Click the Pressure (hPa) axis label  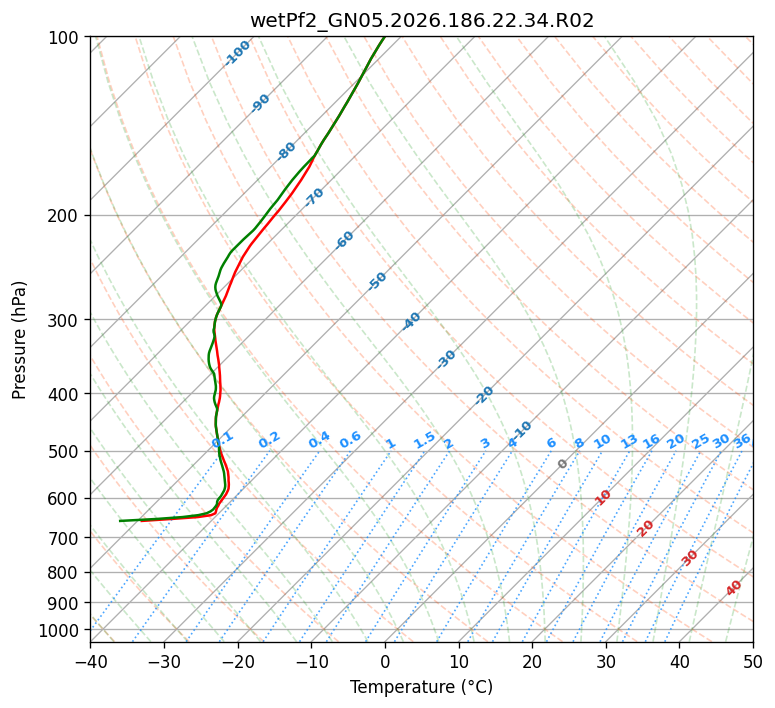click(18, 340)
